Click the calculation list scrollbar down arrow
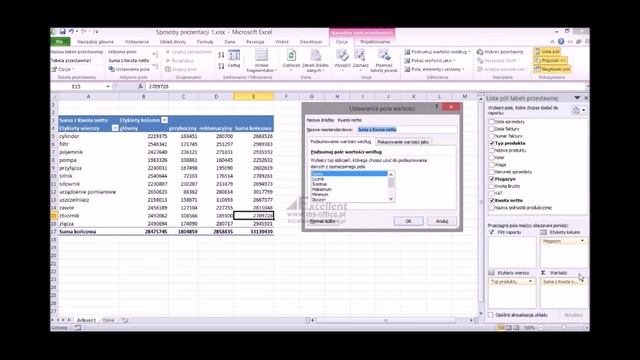 391,199
